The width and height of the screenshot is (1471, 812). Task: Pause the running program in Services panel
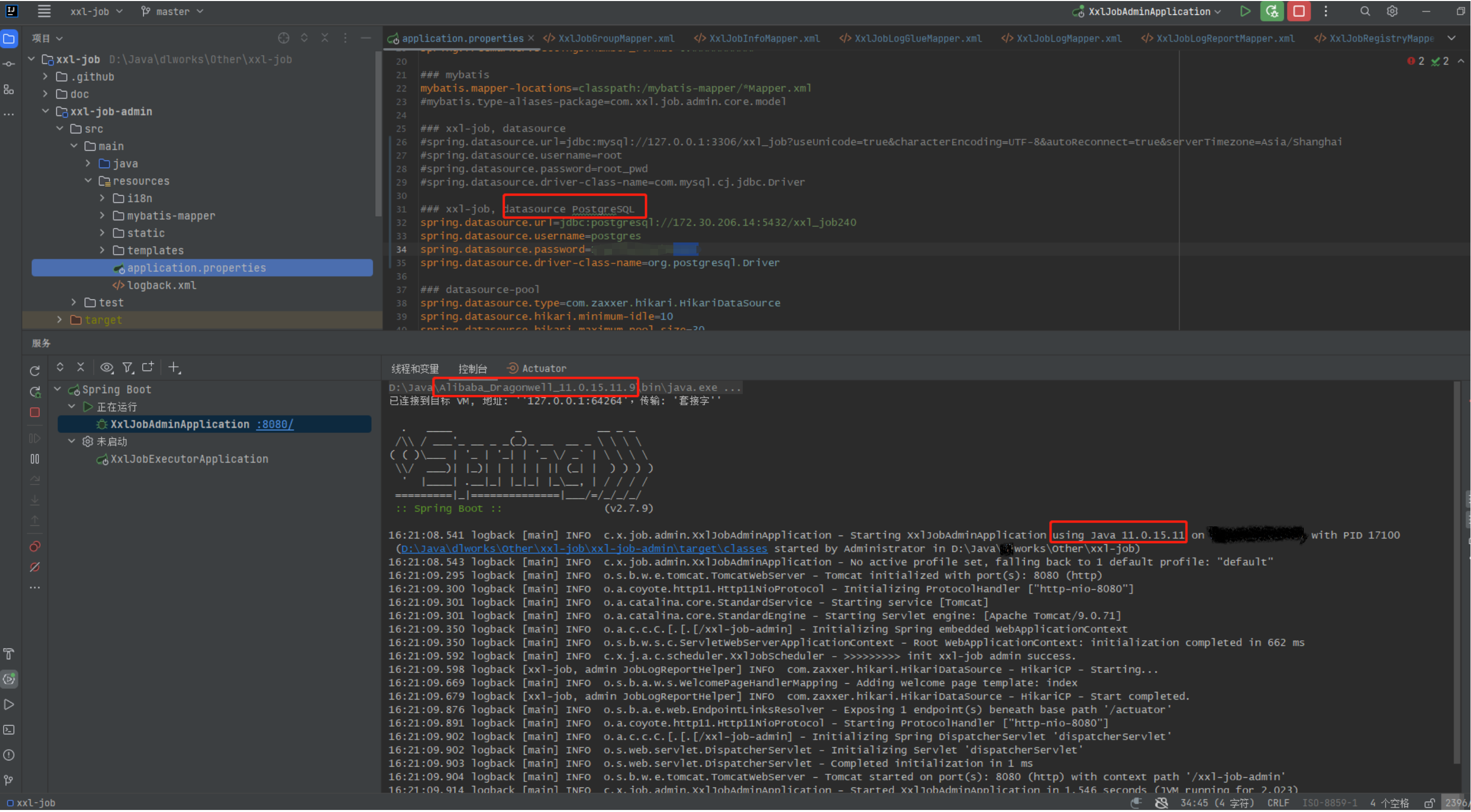click(x=35, y=459)
